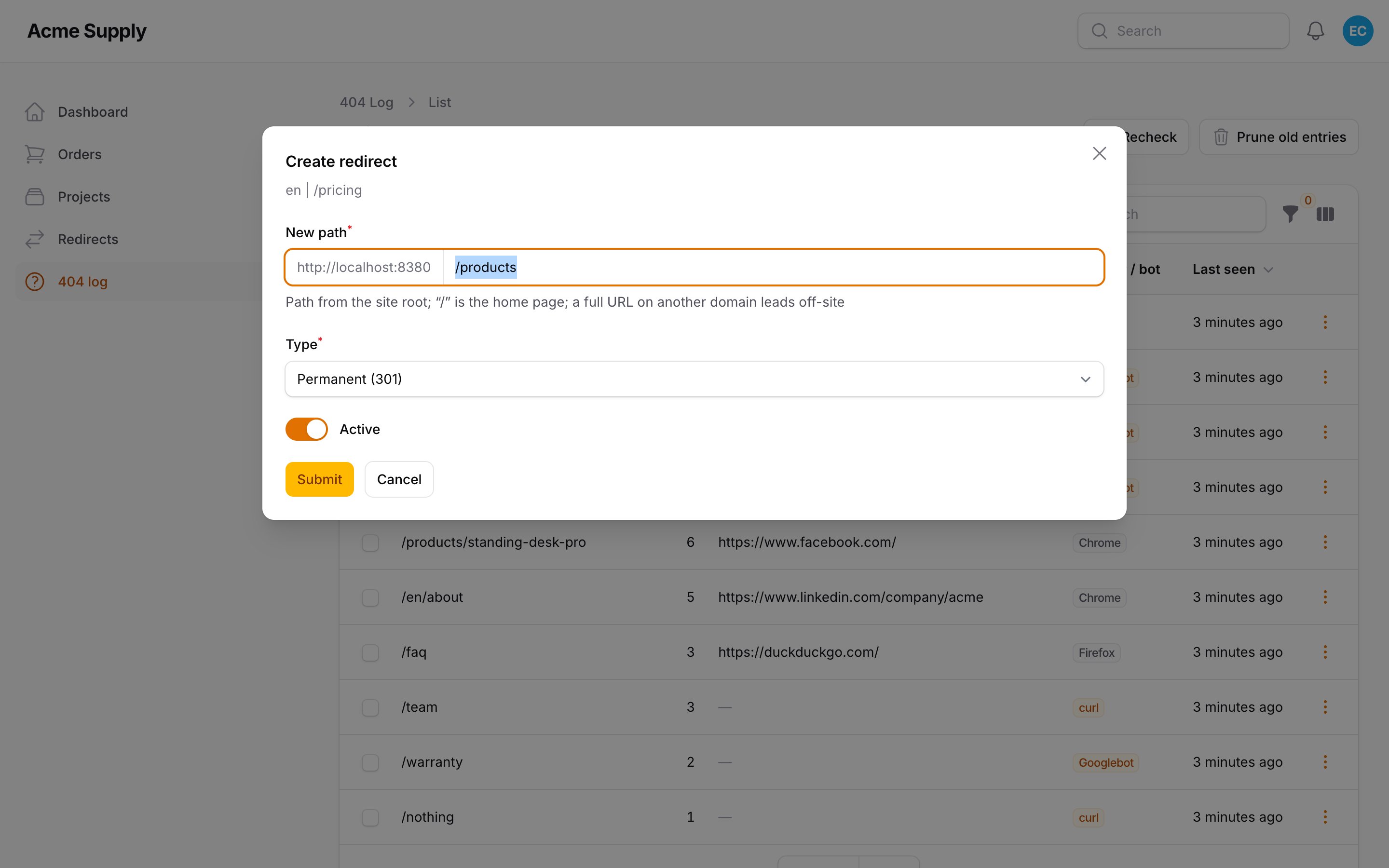The height and width of the screenshot is (868, 1389).
Task: Select the /en/about row checkbox
Action: click(x=370, y=597)
